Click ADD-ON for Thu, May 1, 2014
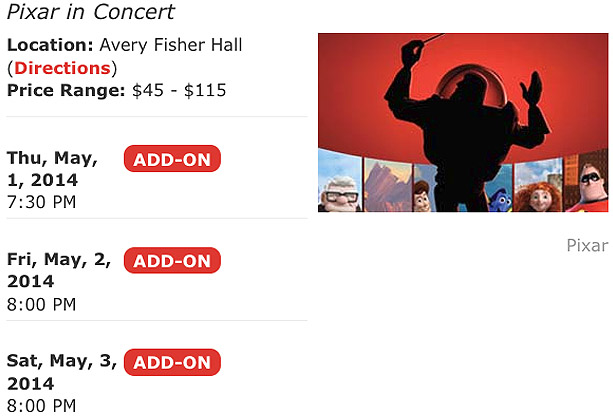Image resolution: width=613 pixels, height=418 pixels. tap(172, 159)
